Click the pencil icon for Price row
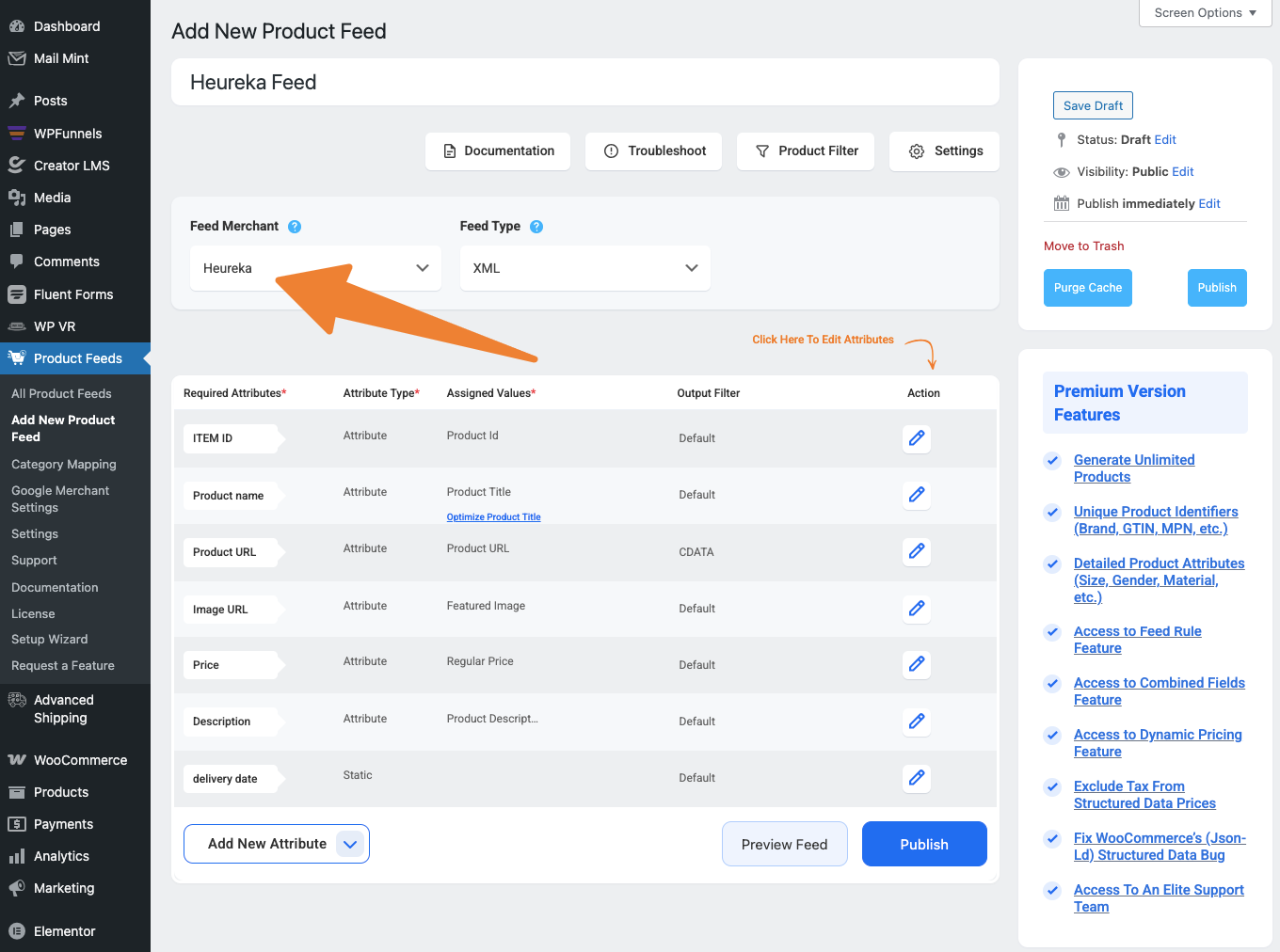The height and width of the screenshot is (952, 1280). pos(916,664)
